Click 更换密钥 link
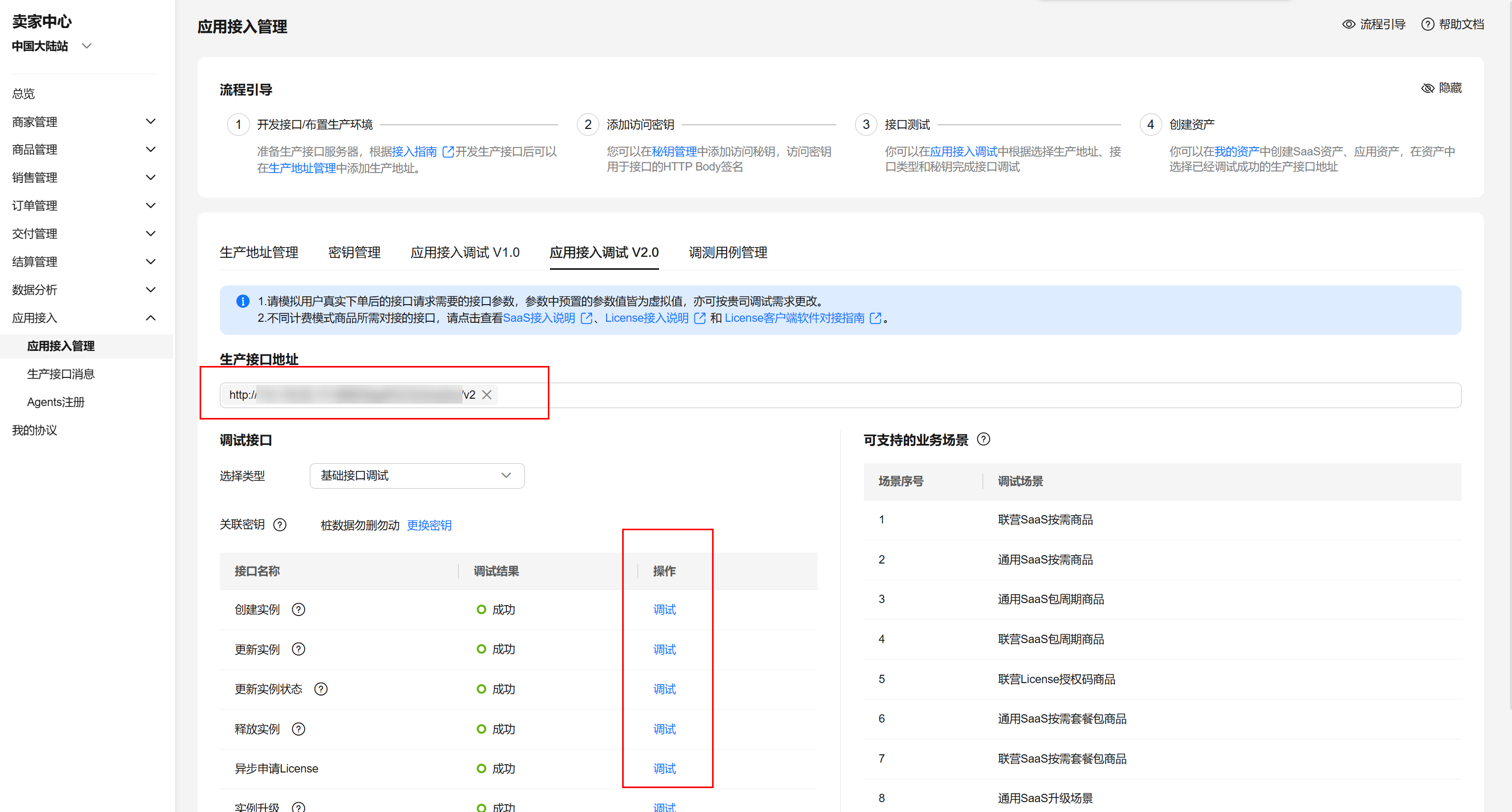The width and height of the screenshot is (1512, 812). coord(429,525)
